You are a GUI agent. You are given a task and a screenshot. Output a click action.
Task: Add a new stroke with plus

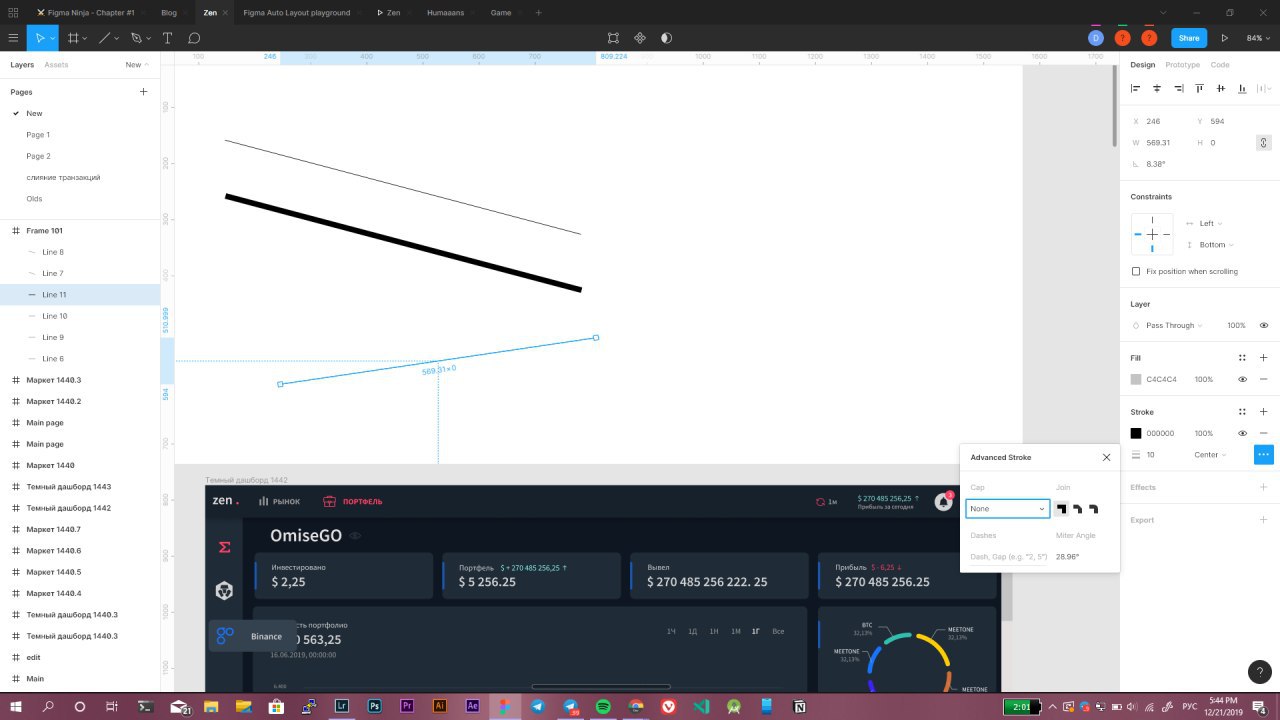(1264, 412)
